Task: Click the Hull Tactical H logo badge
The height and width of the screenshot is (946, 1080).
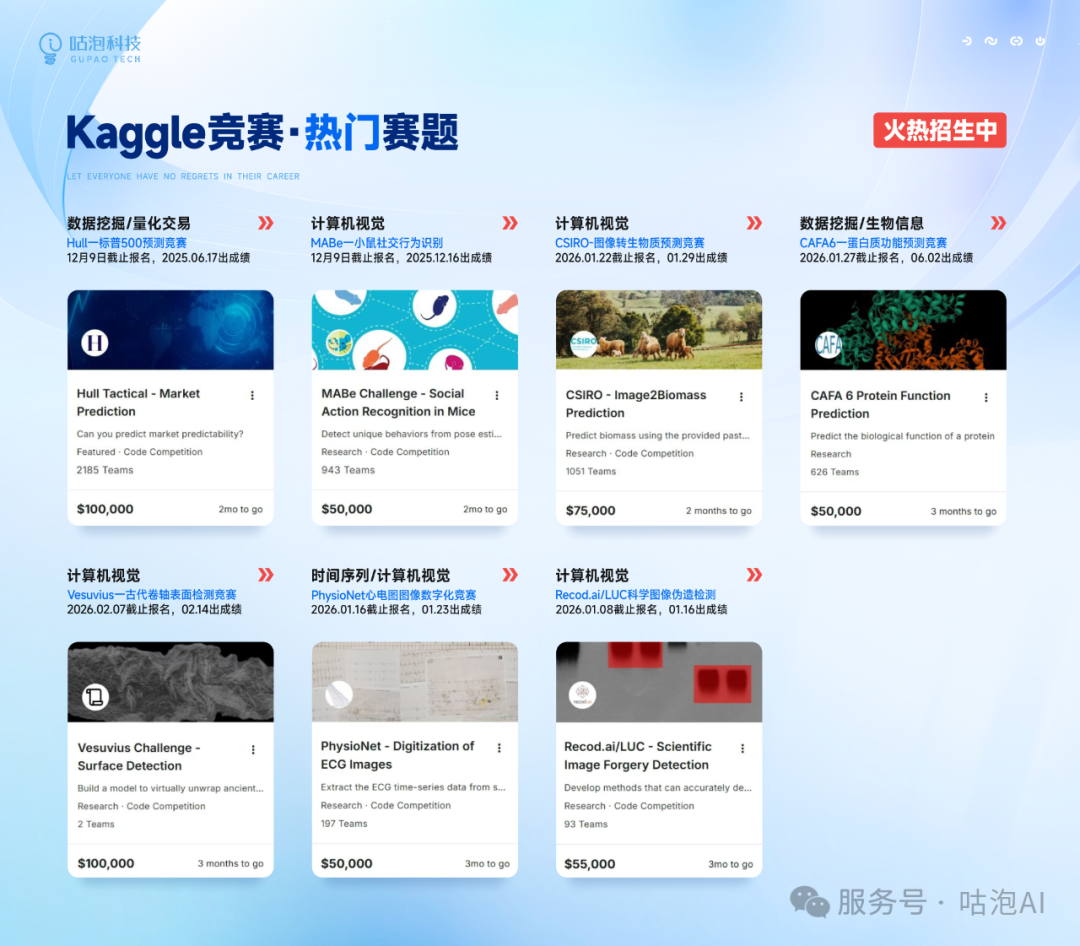Action: pyautogui.click(x=94, y=342)
